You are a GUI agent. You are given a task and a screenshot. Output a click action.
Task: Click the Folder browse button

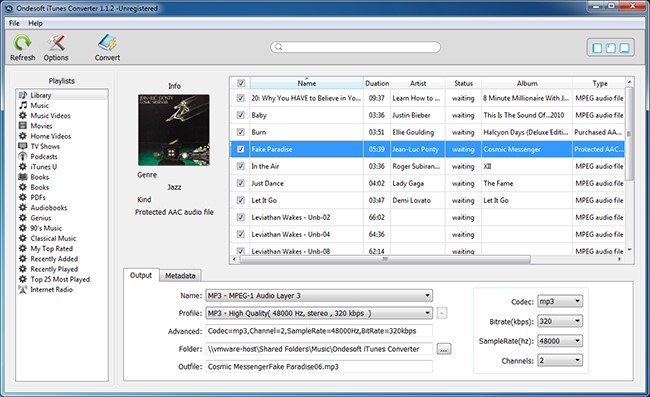[x=444, y=349]
